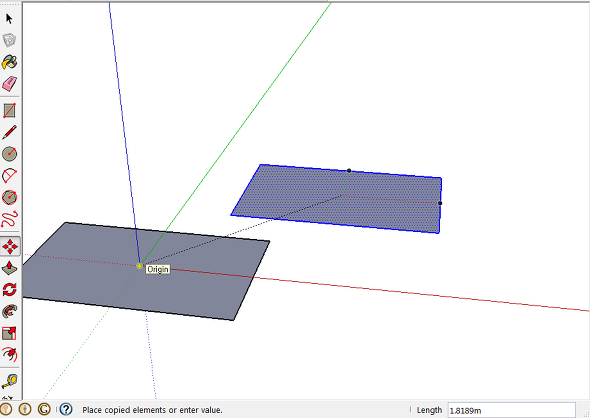The width and height of the screenshot is (590, 418).
Task: Click the 'Length' label in status bar
Action: pyautogui.click(x=429, y=410)
